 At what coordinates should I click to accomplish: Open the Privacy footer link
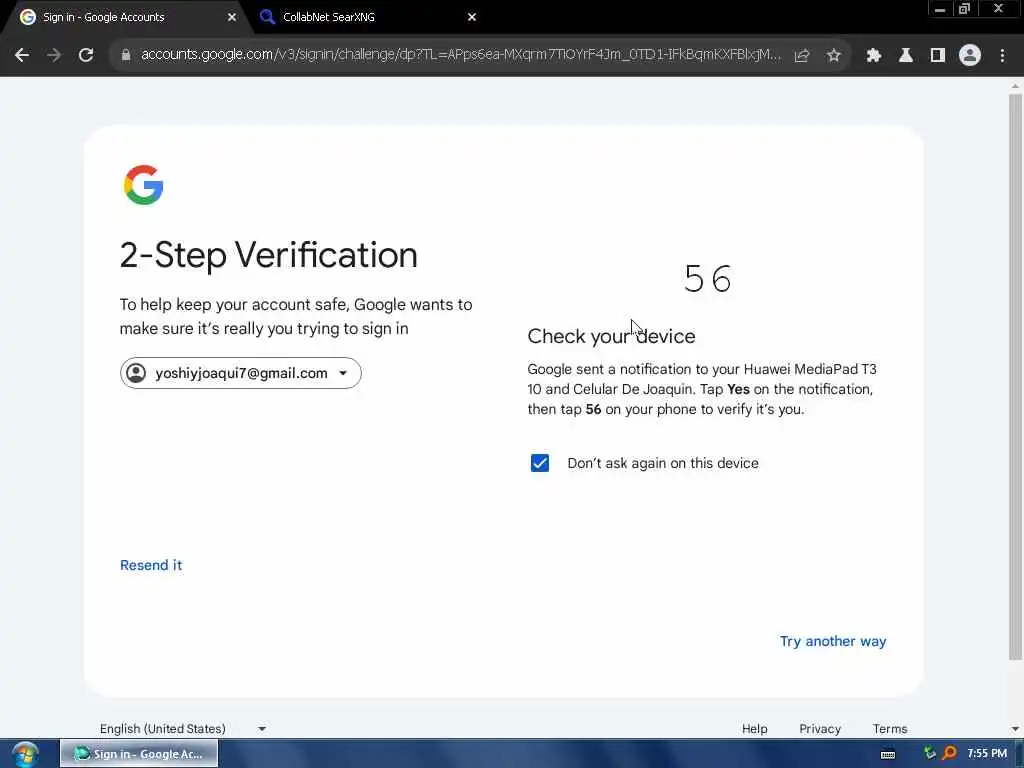click(820, 729)
